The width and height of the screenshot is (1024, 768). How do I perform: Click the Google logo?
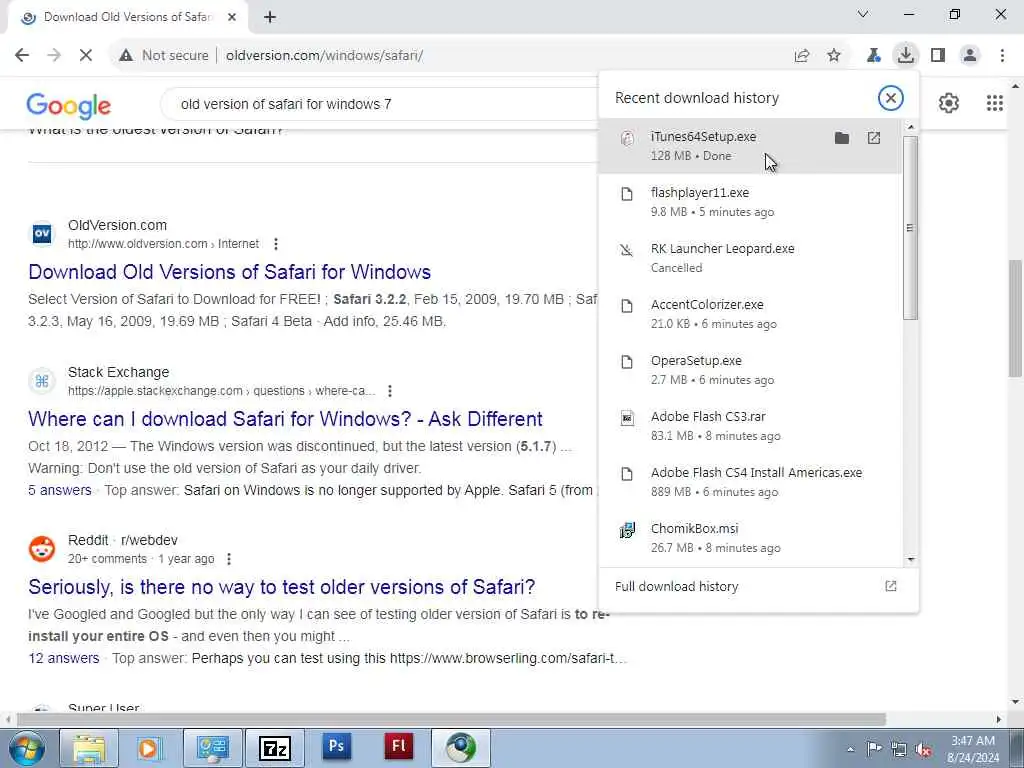pos(69,106)
